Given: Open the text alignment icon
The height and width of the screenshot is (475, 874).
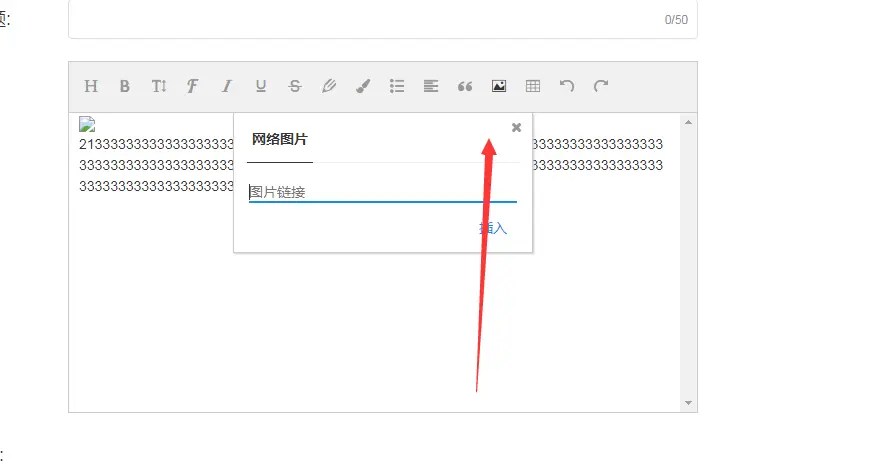Looking at the screenshot, I should (x=431, y=86).
